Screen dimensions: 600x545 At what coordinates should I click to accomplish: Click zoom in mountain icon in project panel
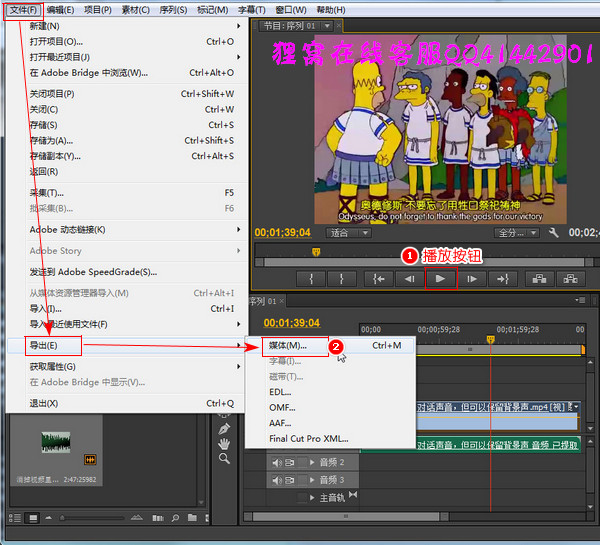137,518
